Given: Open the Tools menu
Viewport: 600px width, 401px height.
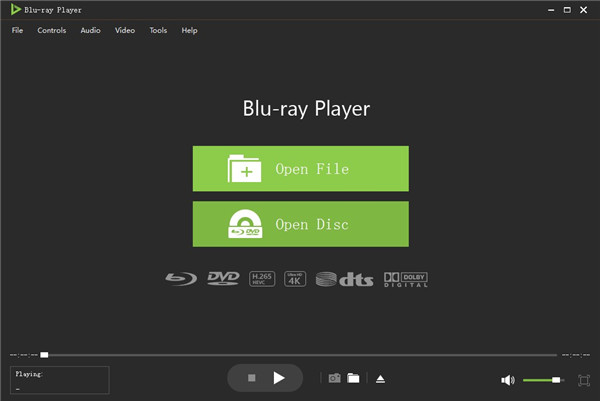Looking at the screenshot, I should point(158,30).
